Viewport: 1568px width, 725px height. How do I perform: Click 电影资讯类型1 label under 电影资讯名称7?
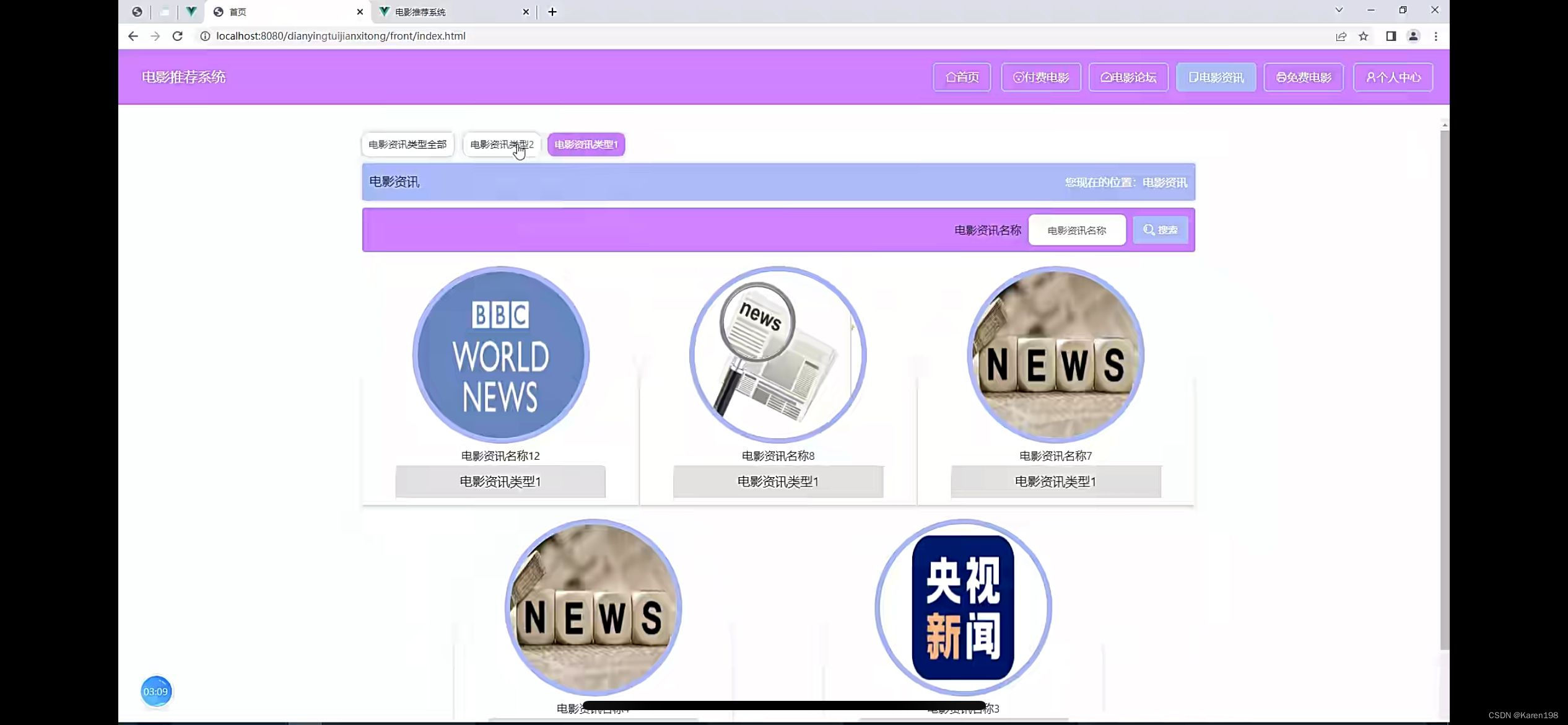(1055, 481)
